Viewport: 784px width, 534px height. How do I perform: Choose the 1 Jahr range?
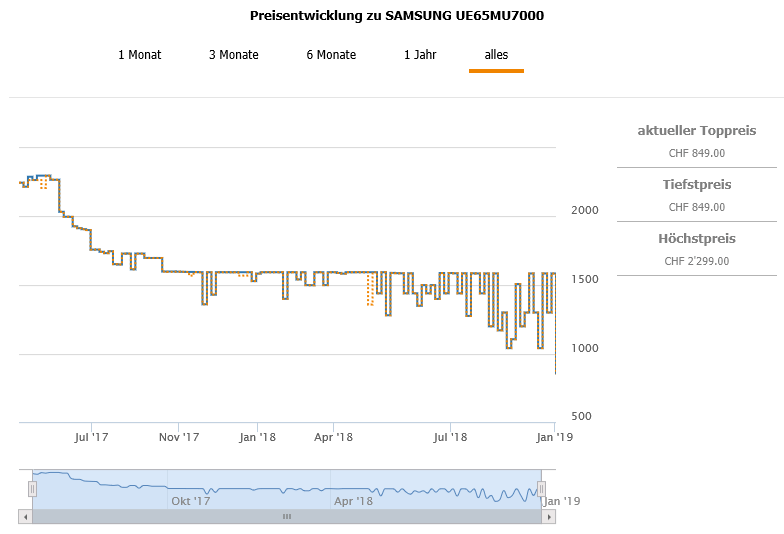pyautogui.click(x=420, y=55)
